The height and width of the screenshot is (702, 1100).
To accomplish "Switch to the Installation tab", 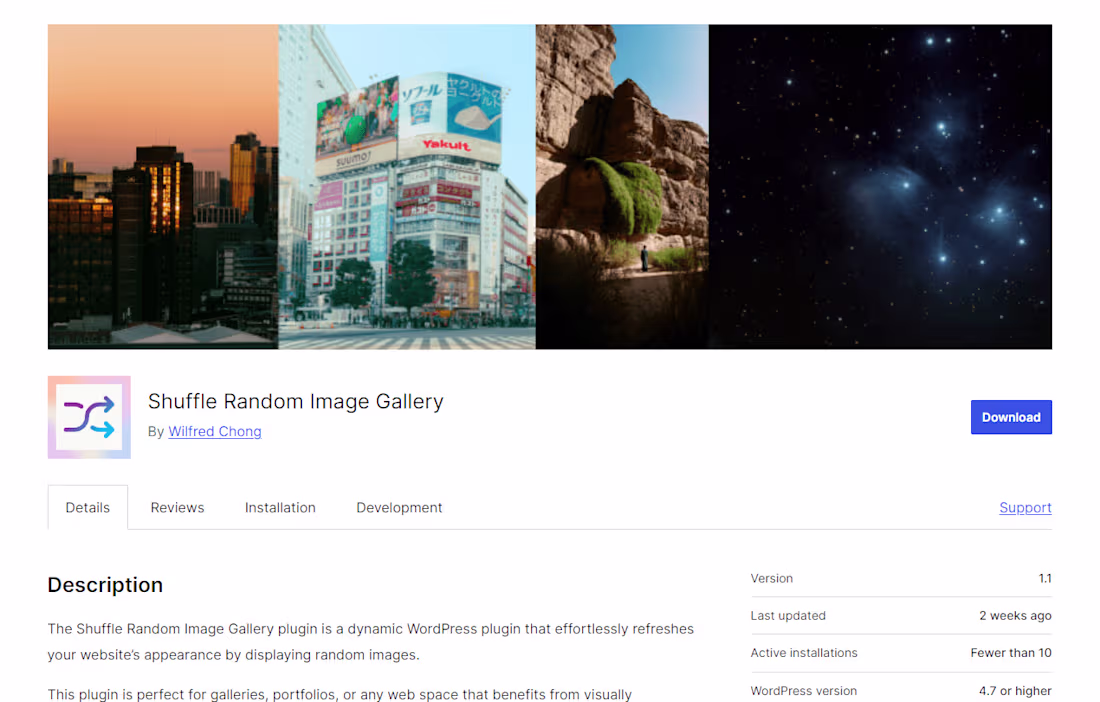I will pyautogui.click(x=280, y=508).
